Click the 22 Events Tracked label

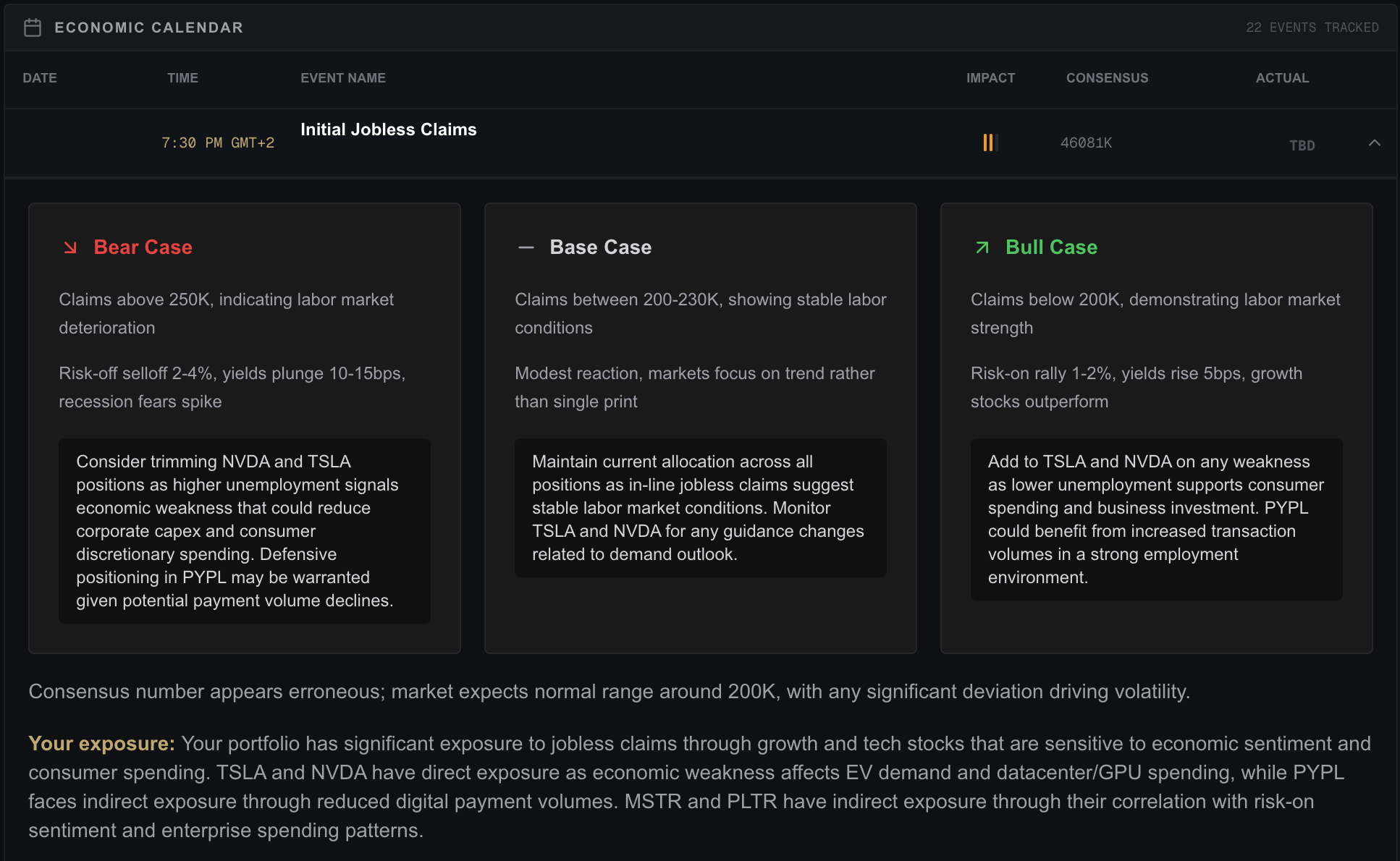[1312, 27]
